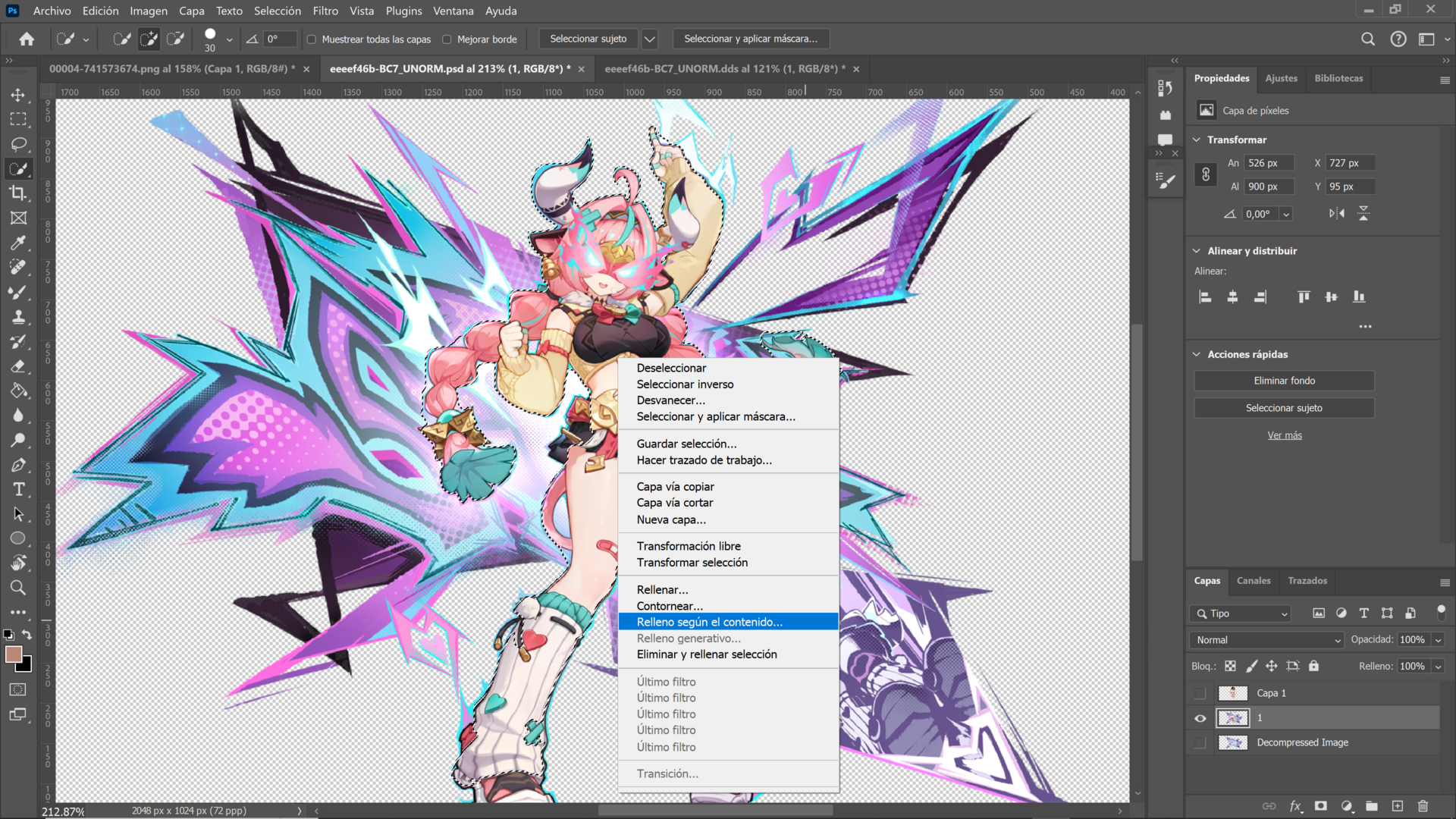The height and width of the screenshot is (819, 1456).
Task: Toggle lock transparent pixels
Action: pyautogui.click(x=1230, y=666)
